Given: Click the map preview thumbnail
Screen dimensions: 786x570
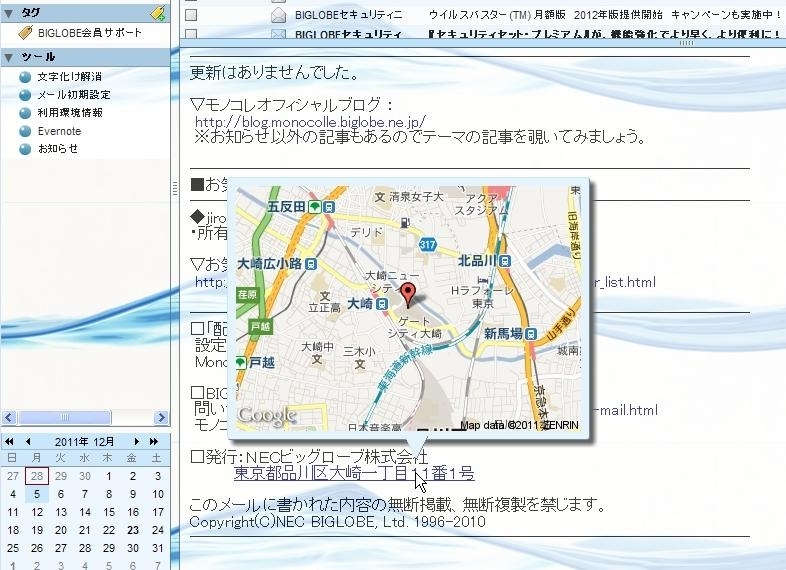Looking at the screenshot, I should [x=408, y=308].
